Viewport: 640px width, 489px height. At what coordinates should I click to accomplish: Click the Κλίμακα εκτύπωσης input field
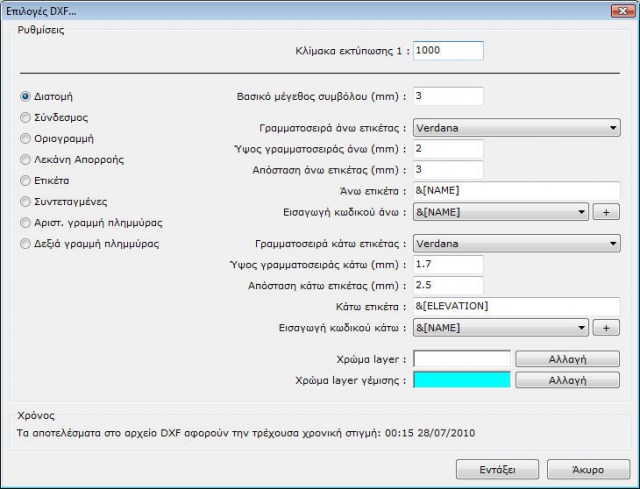tap(447, 51)
